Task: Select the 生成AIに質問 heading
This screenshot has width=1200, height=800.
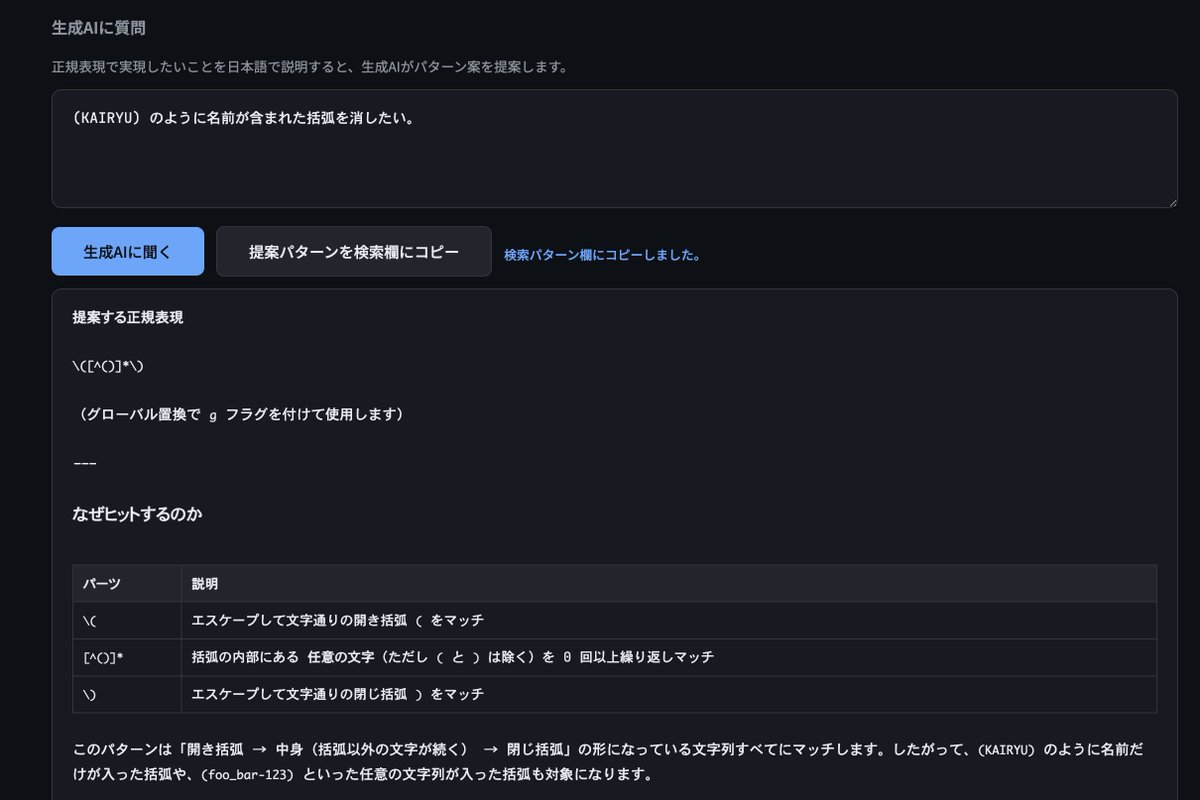Action: point(98,28)
